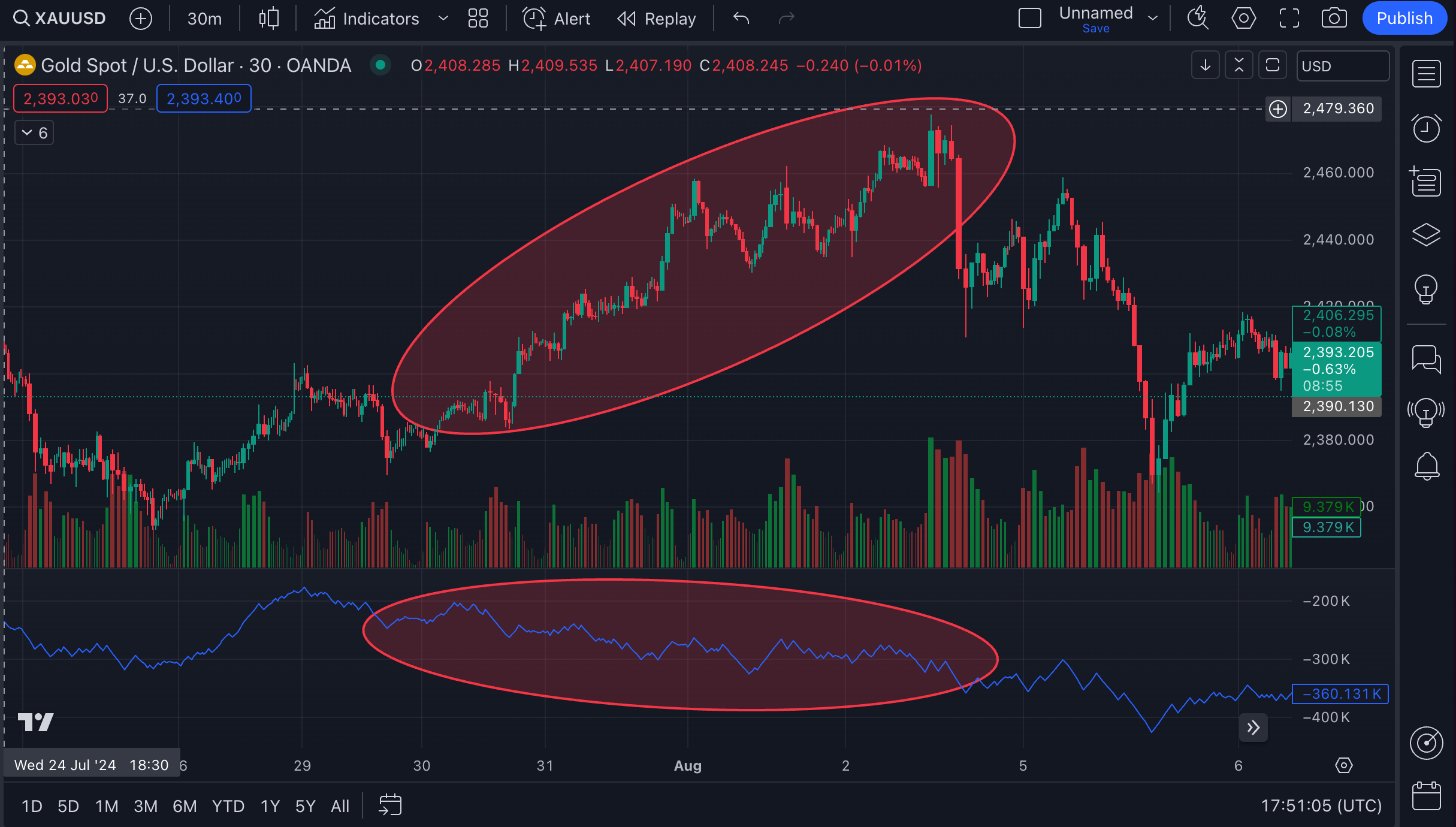Open chart settings hexagon gear icon
This screenshot has width=1456, height=827.
(1243, 19)
